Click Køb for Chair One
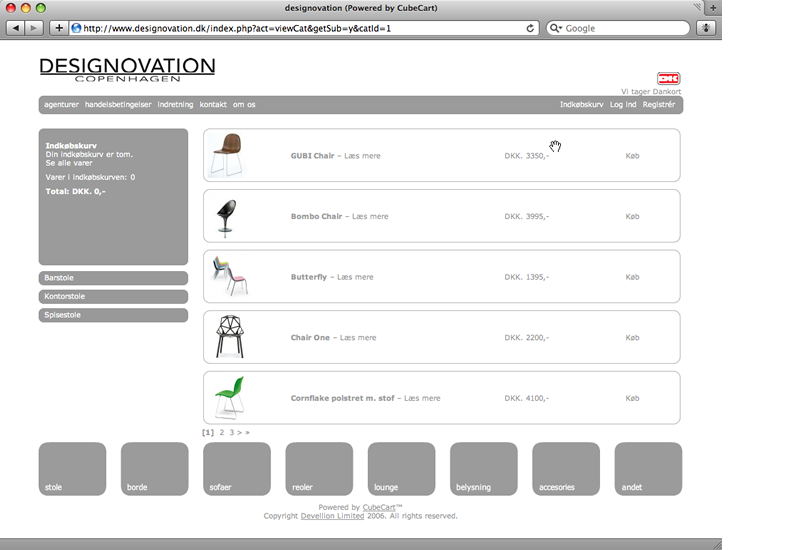The width and height of the screenshot is (800, 550). tap(632, 338)
